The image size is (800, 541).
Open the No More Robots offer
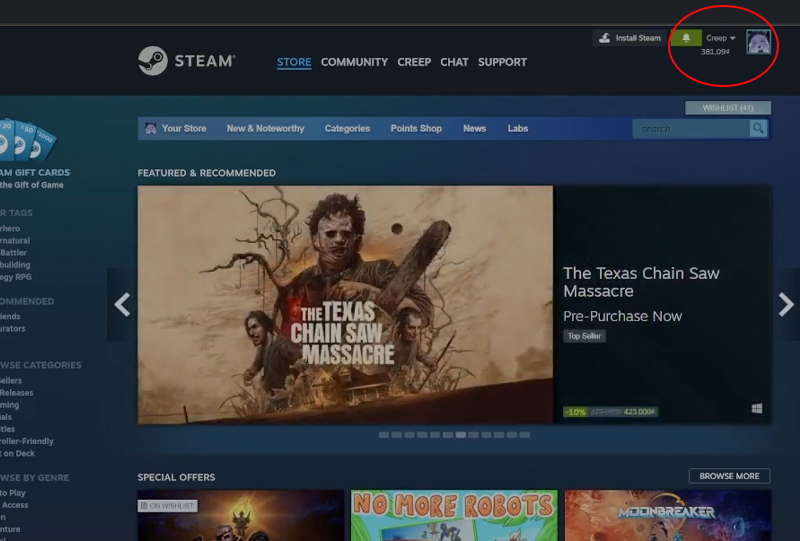coord(454,515)
